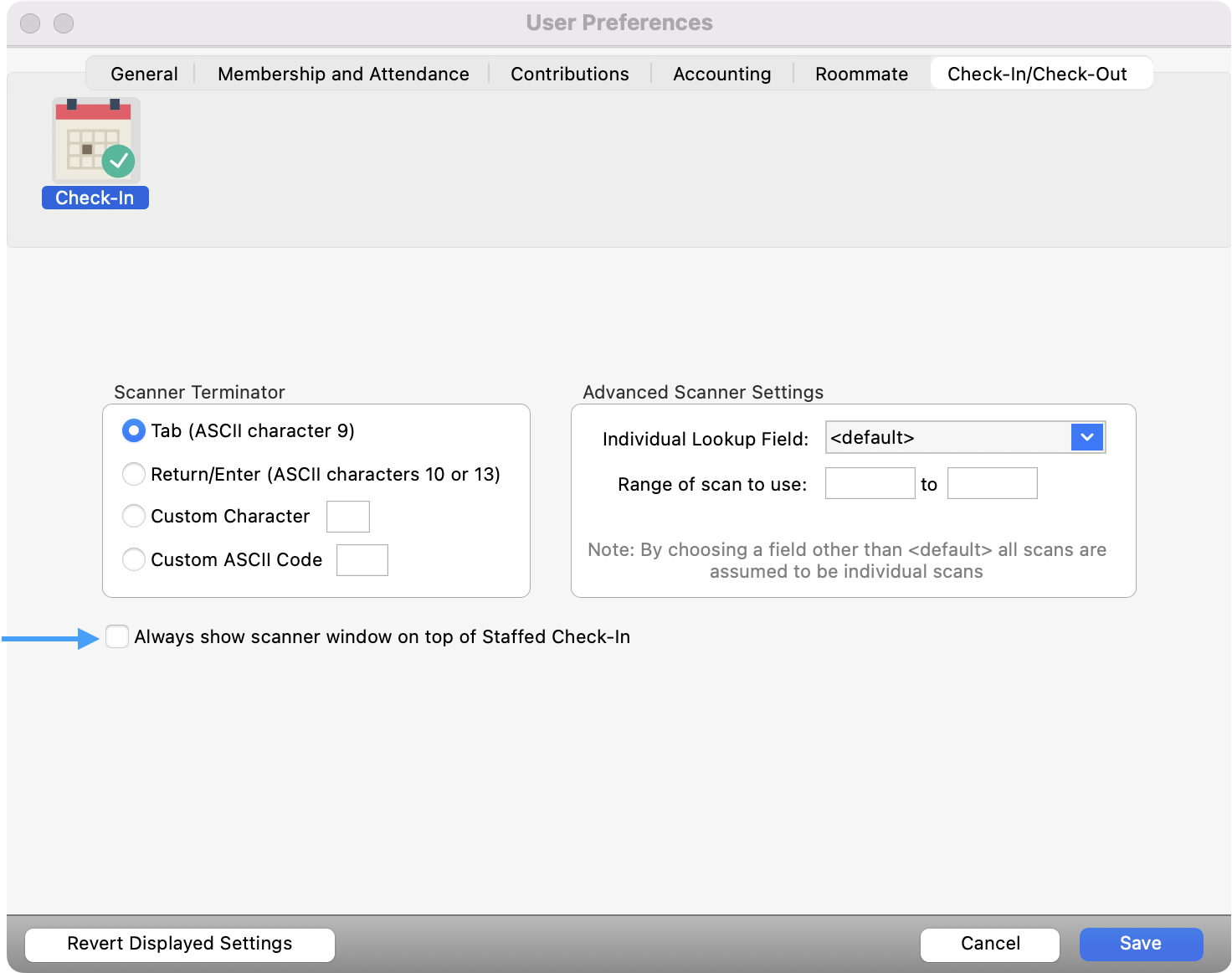Click the blue chevron on the default dropdown
The width and height of the screenshot is (1232, 973).
1086,436
